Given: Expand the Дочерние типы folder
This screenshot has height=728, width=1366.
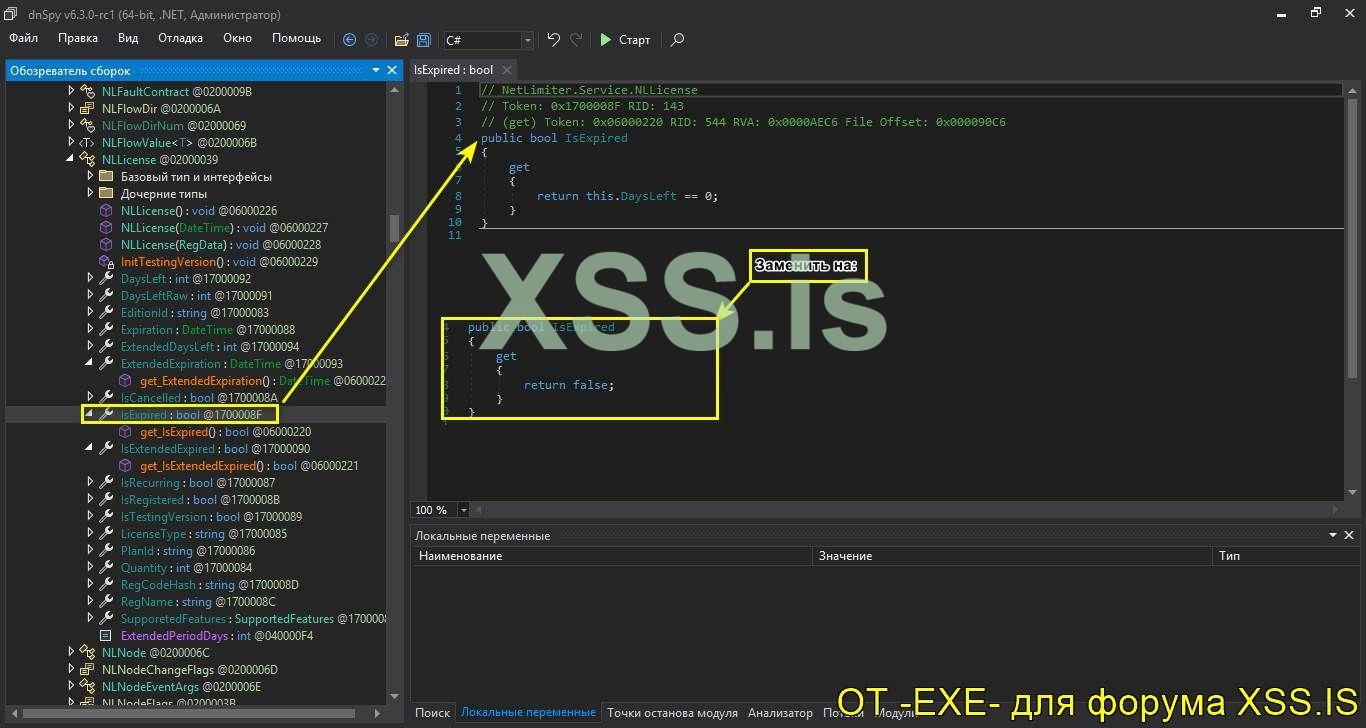Looking at the screenshot, I should [x=90, y=193].
